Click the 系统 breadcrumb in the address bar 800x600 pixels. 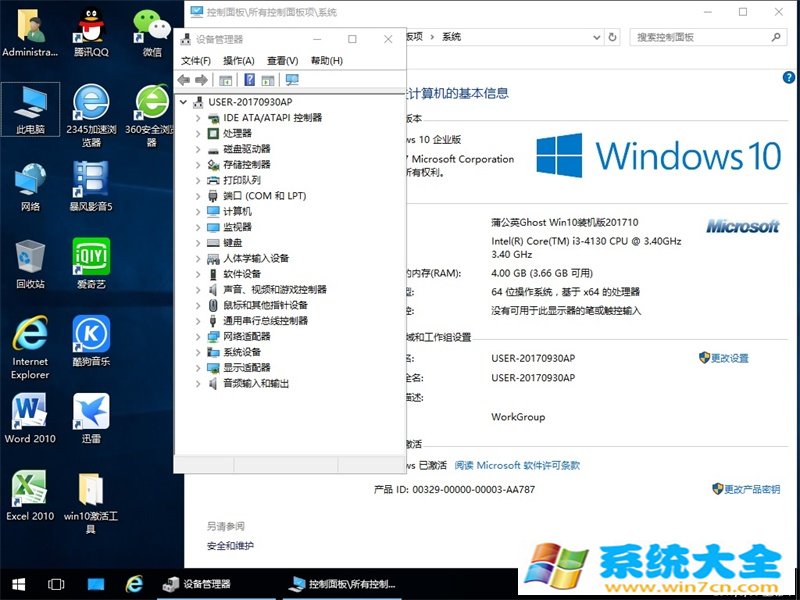tap(452, 37)
